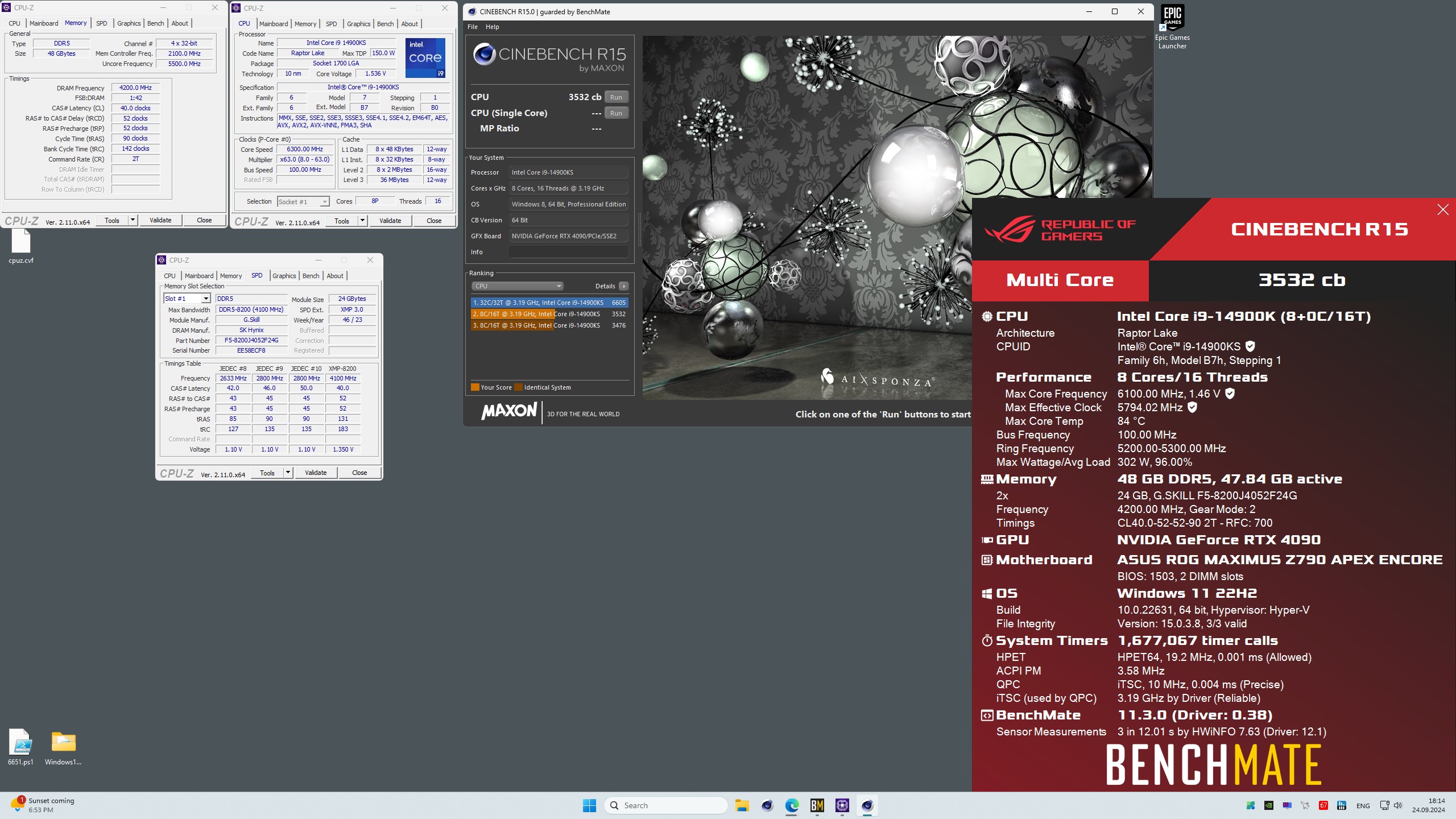Click the Part Number F5-8200J4052F24G field
Screen dimensions: 1456x819
[x=251, y=340]
